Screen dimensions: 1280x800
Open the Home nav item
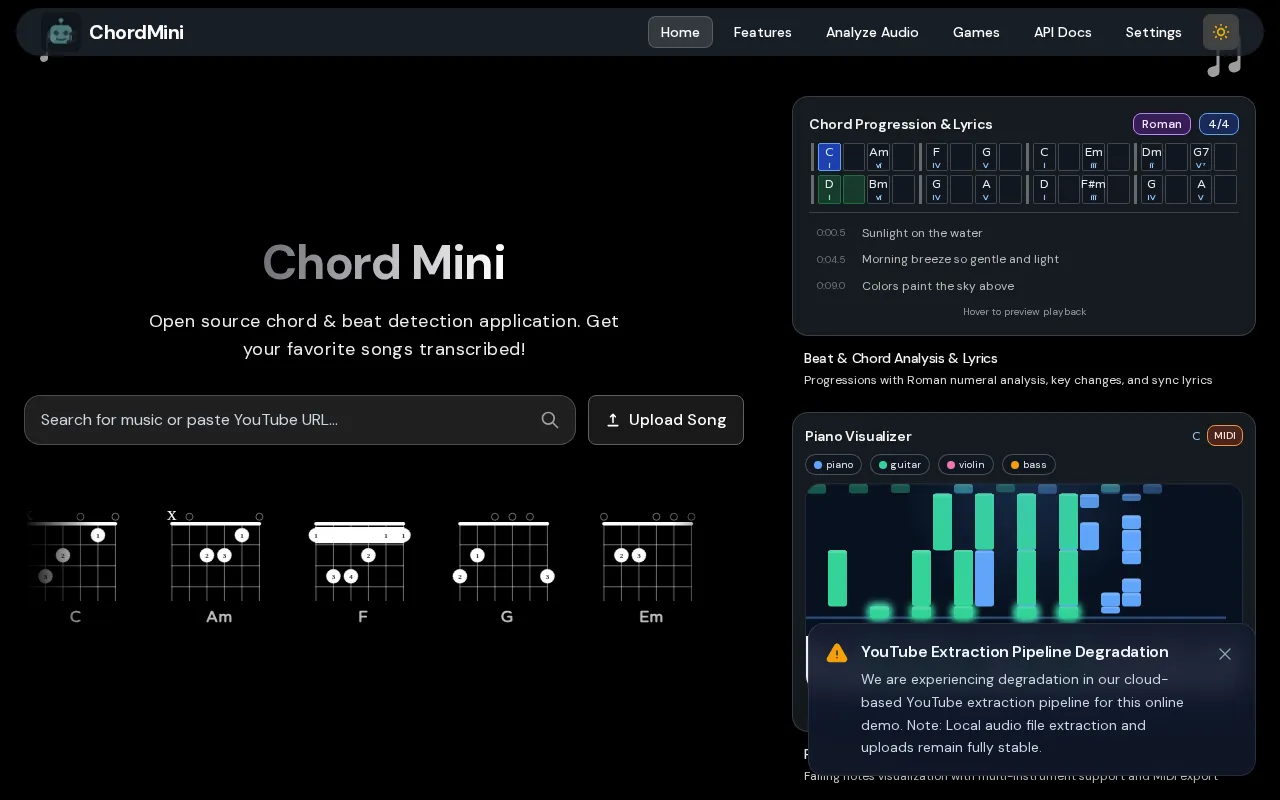(680, 32)
